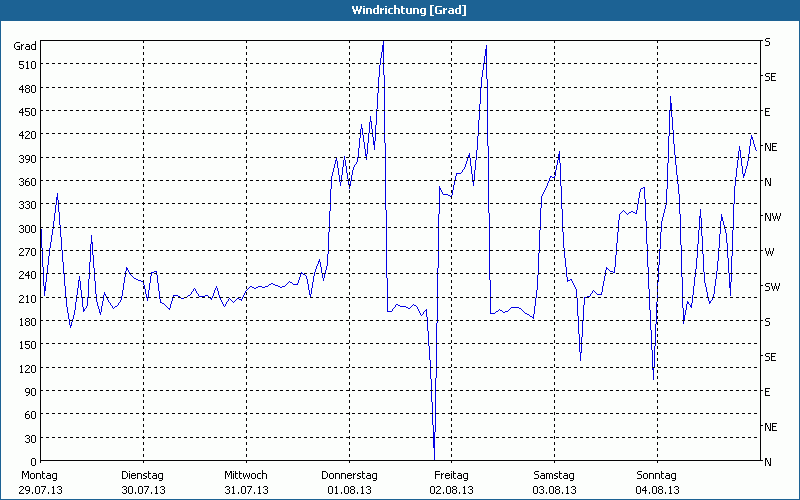Select the 'W' compass label
This screenshot has width=800, height=500.
click(x=769, y=252)
